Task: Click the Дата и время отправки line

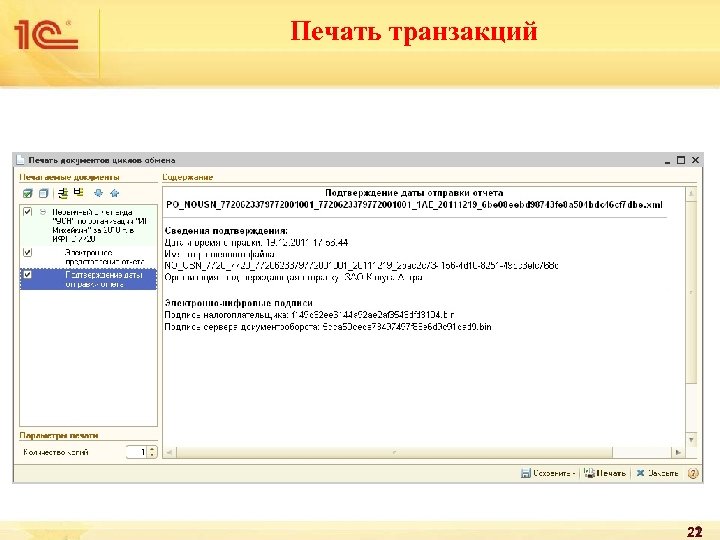Action: [x=256, y=242]
